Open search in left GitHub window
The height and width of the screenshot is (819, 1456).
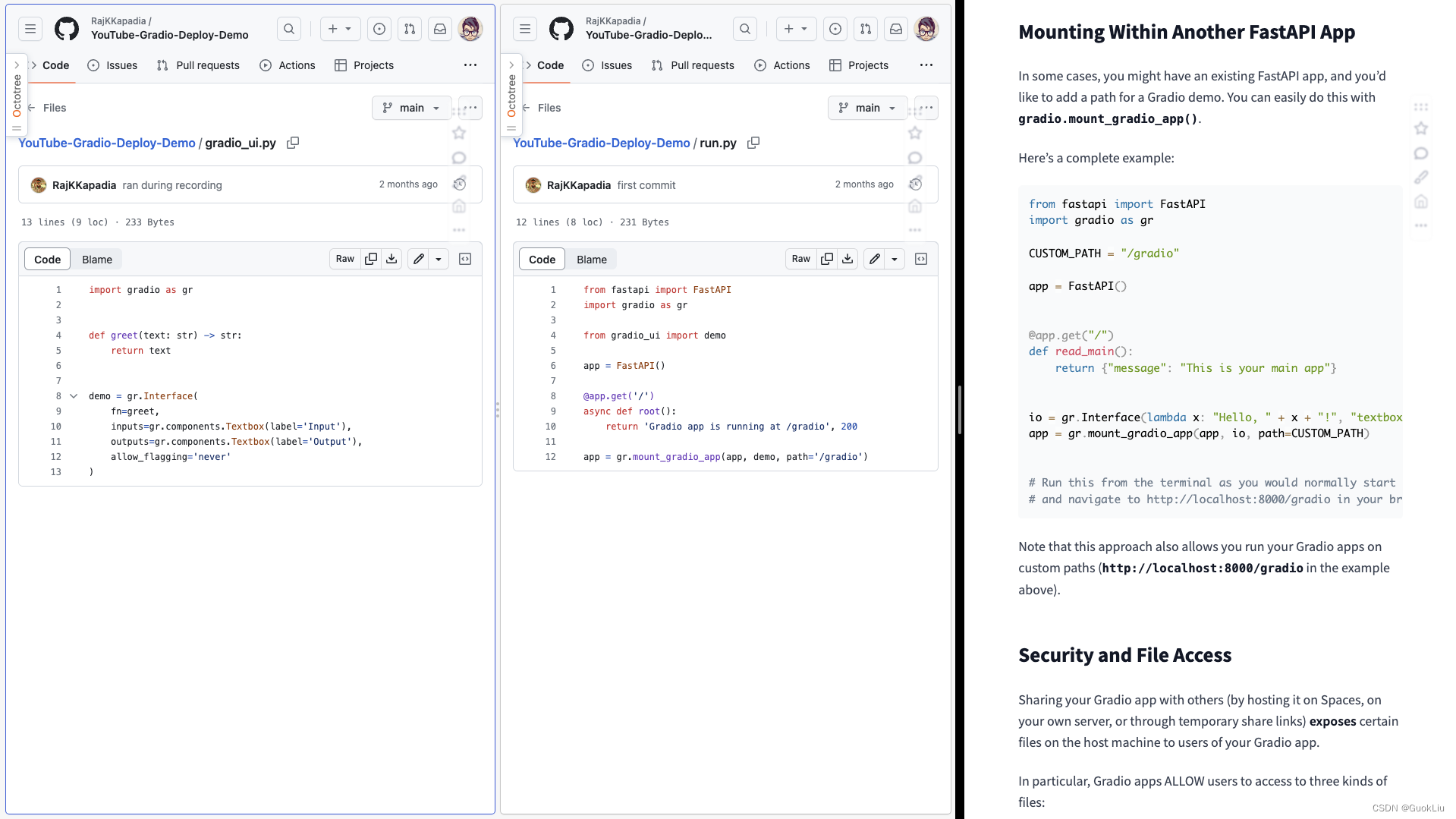tap(289, 29)
